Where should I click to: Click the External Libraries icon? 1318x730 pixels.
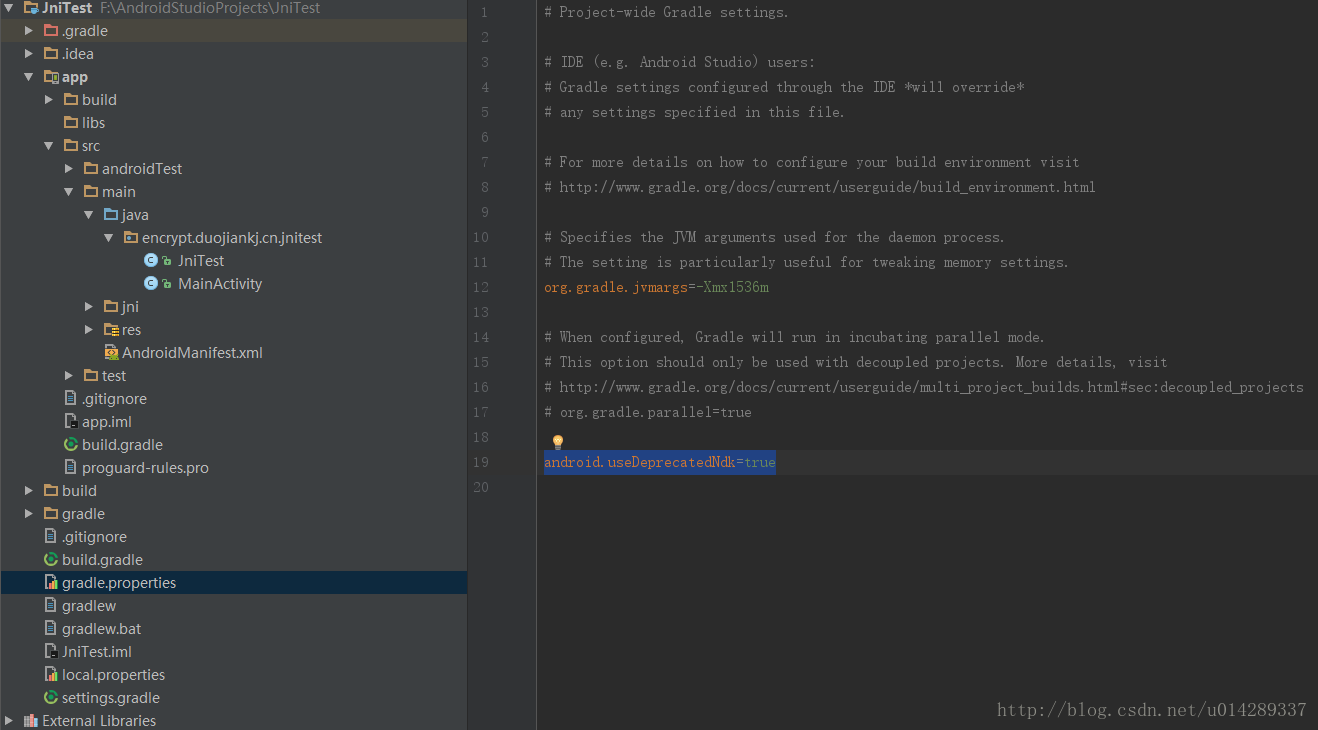point(31,721)
